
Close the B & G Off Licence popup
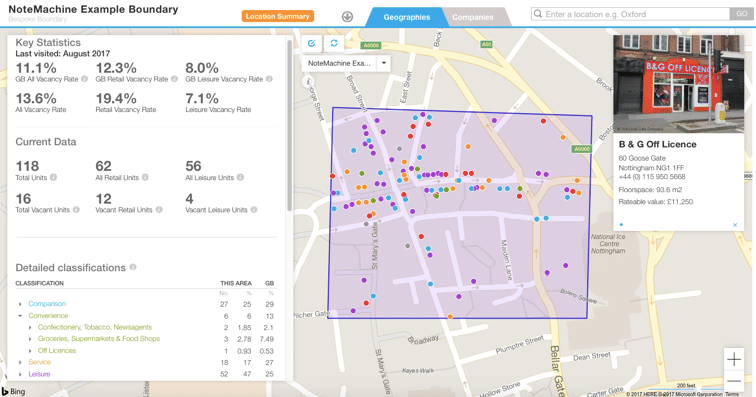pos(735,225)
